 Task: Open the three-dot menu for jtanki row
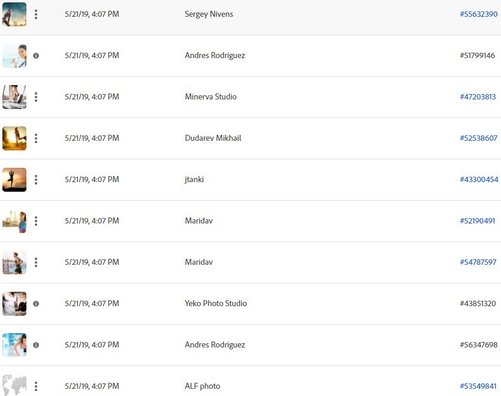tap(36, 180)
